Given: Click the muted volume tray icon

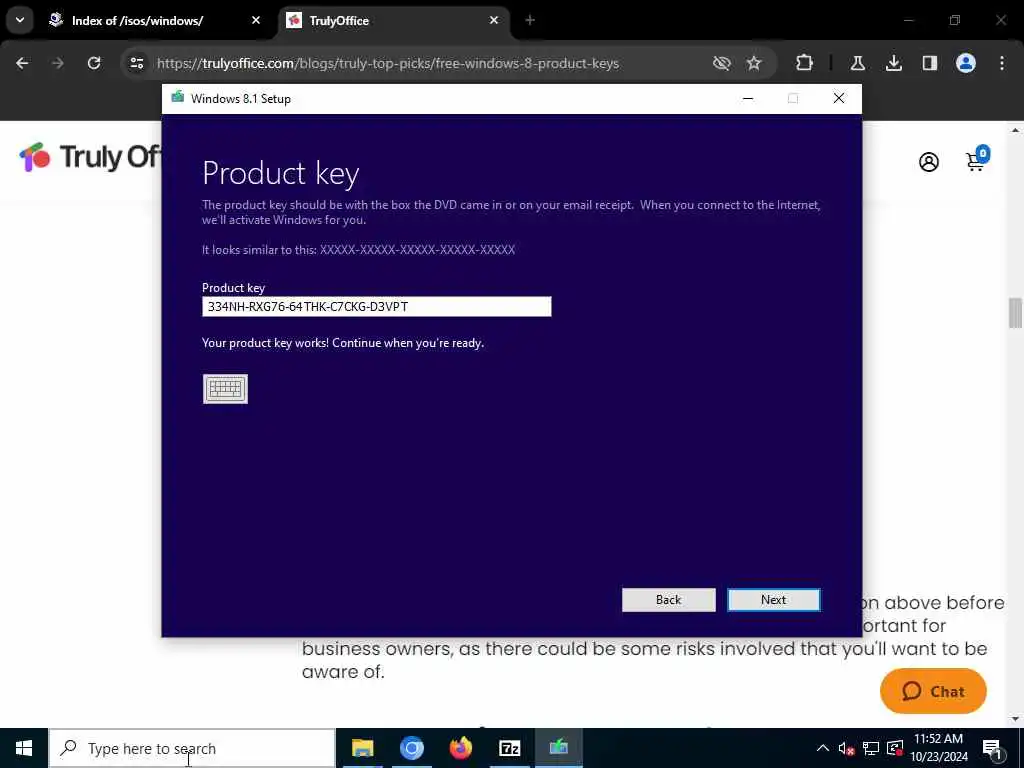Looking at the screenshot, I should [846, 749].
